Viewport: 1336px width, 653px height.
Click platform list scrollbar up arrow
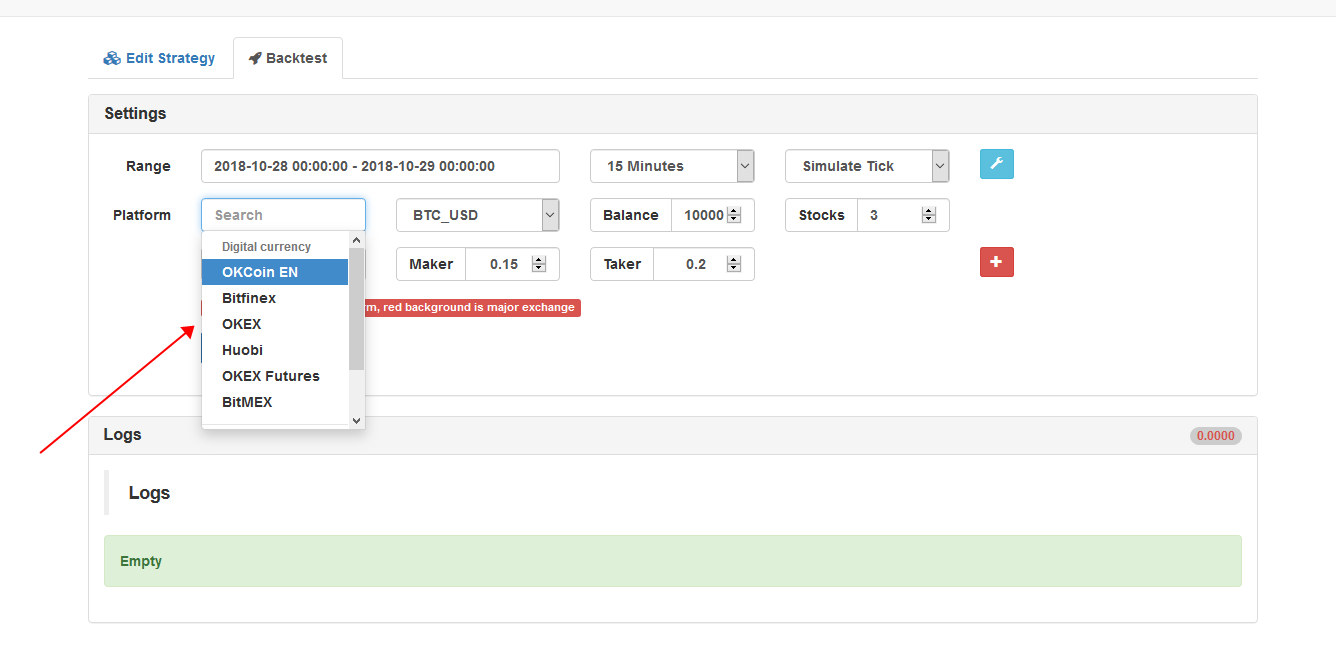tap(356, 240)
